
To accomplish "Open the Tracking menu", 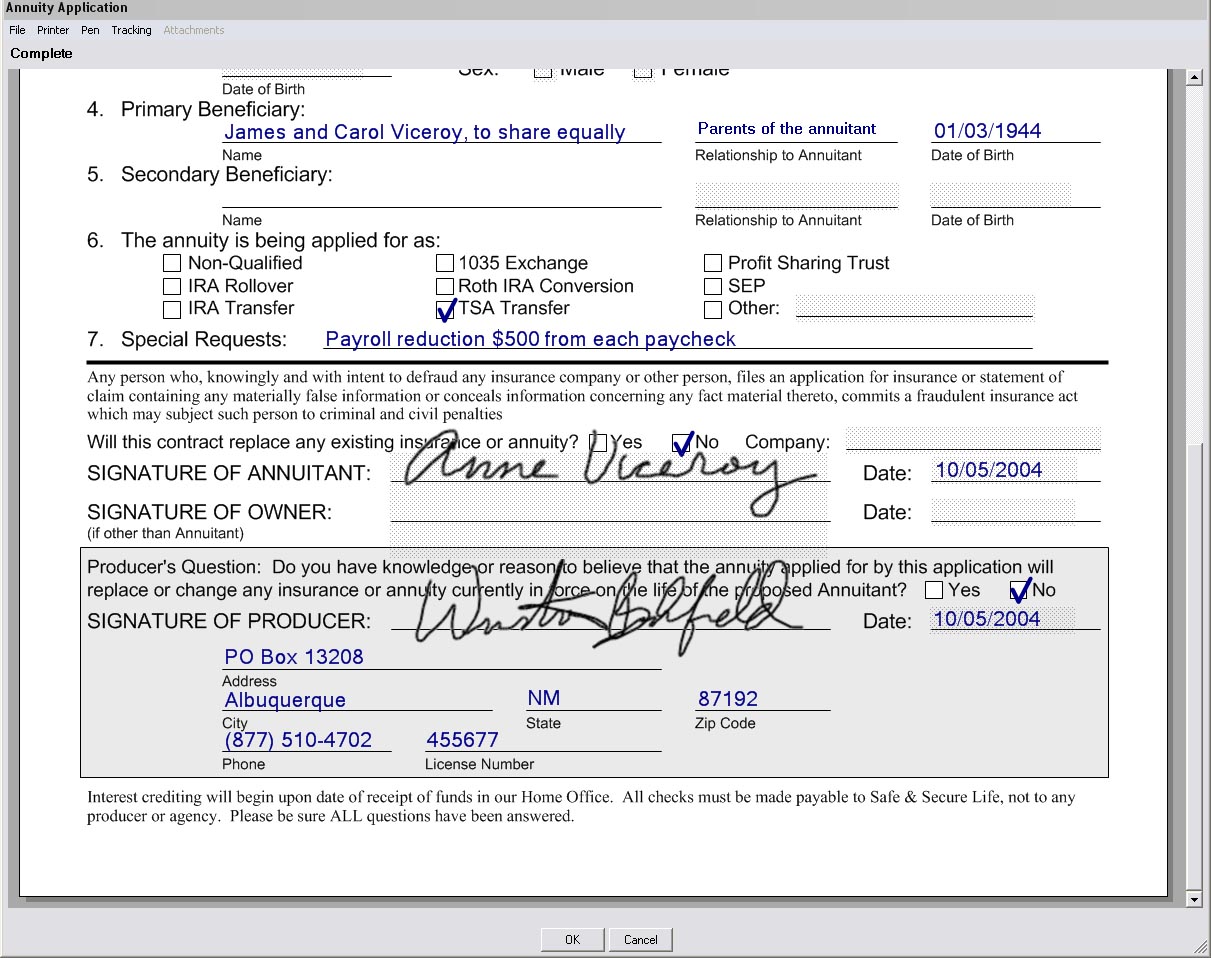I will [x=131, y=30].
